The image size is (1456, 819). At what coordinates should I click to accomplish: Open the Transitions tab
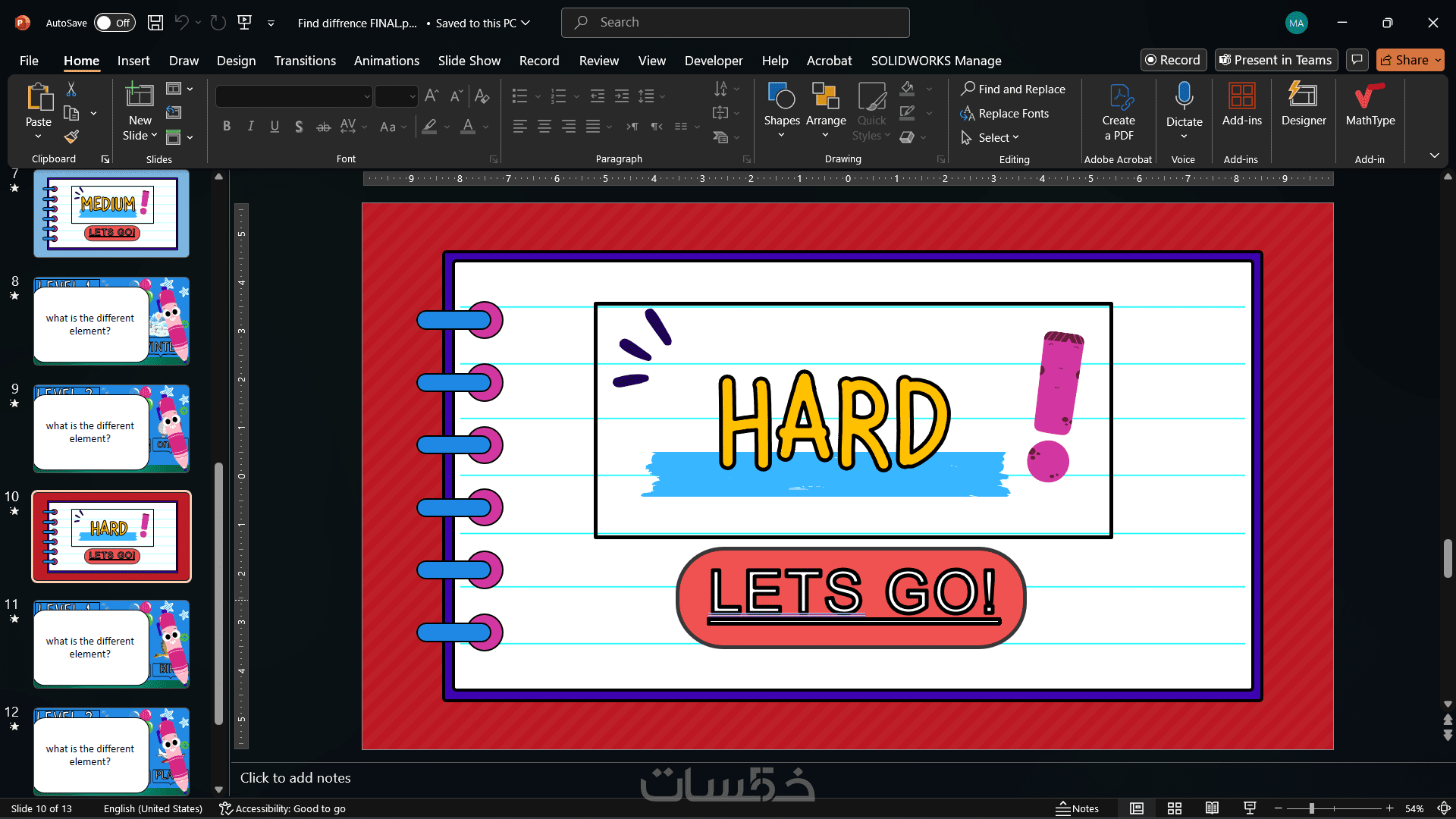pos(305,61)
